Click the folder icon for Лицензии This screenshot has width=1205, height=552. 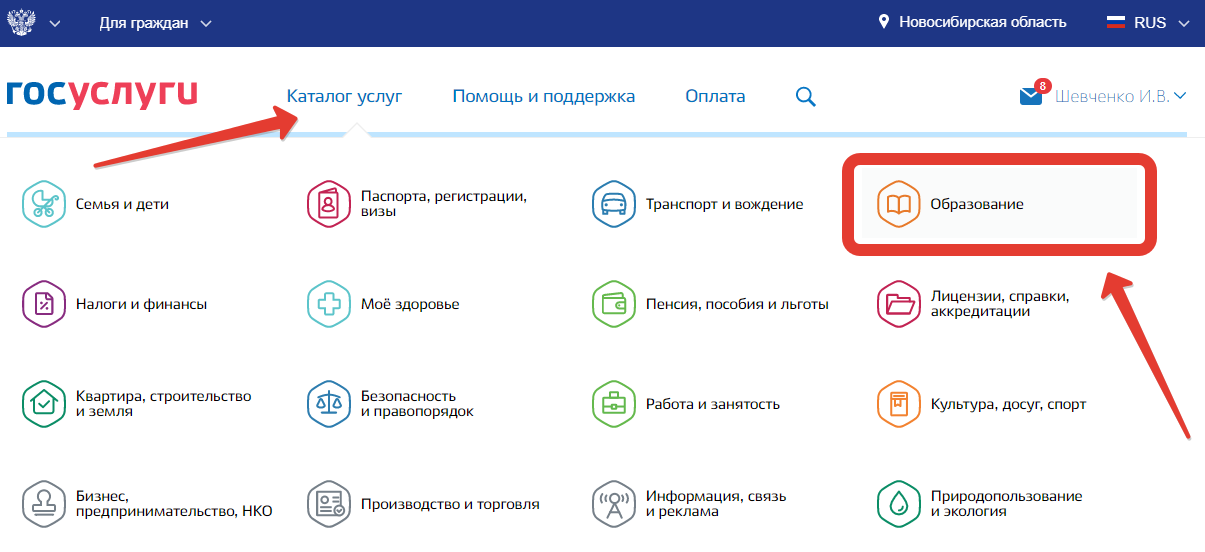point(898,304)
